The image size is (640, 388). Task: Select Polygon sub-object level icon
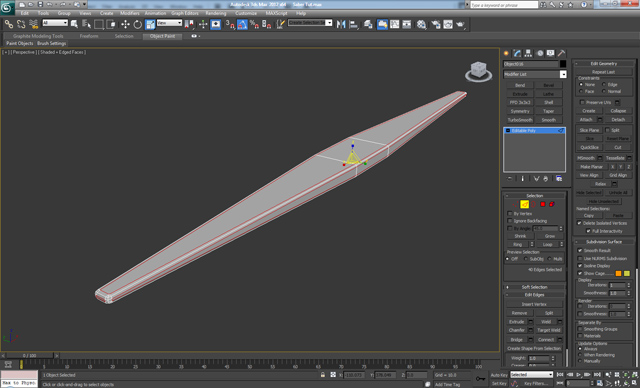[x=543, y=204]
